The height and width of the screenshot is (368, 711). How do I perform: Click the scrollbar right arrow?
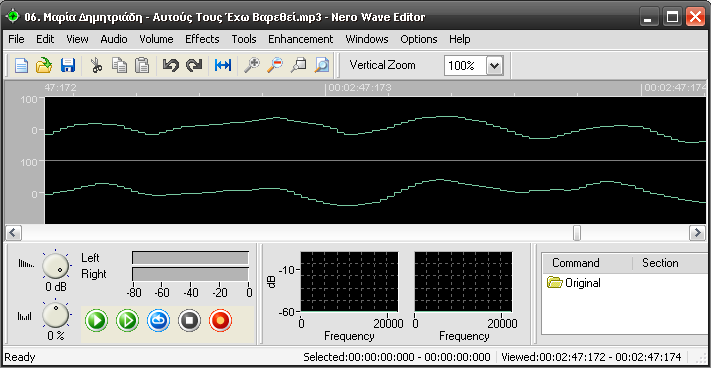697,233
